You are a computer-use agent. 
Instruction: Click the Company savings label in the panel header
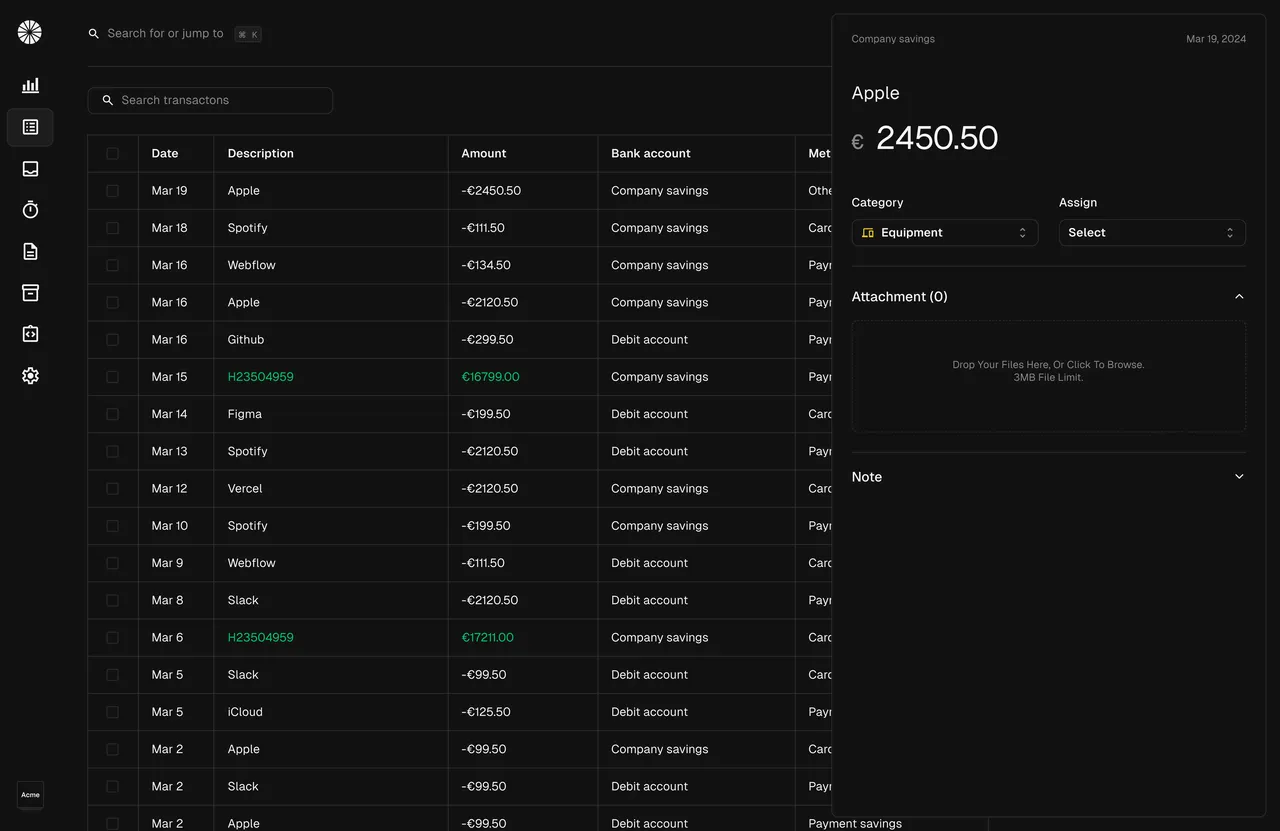point(893,39)
